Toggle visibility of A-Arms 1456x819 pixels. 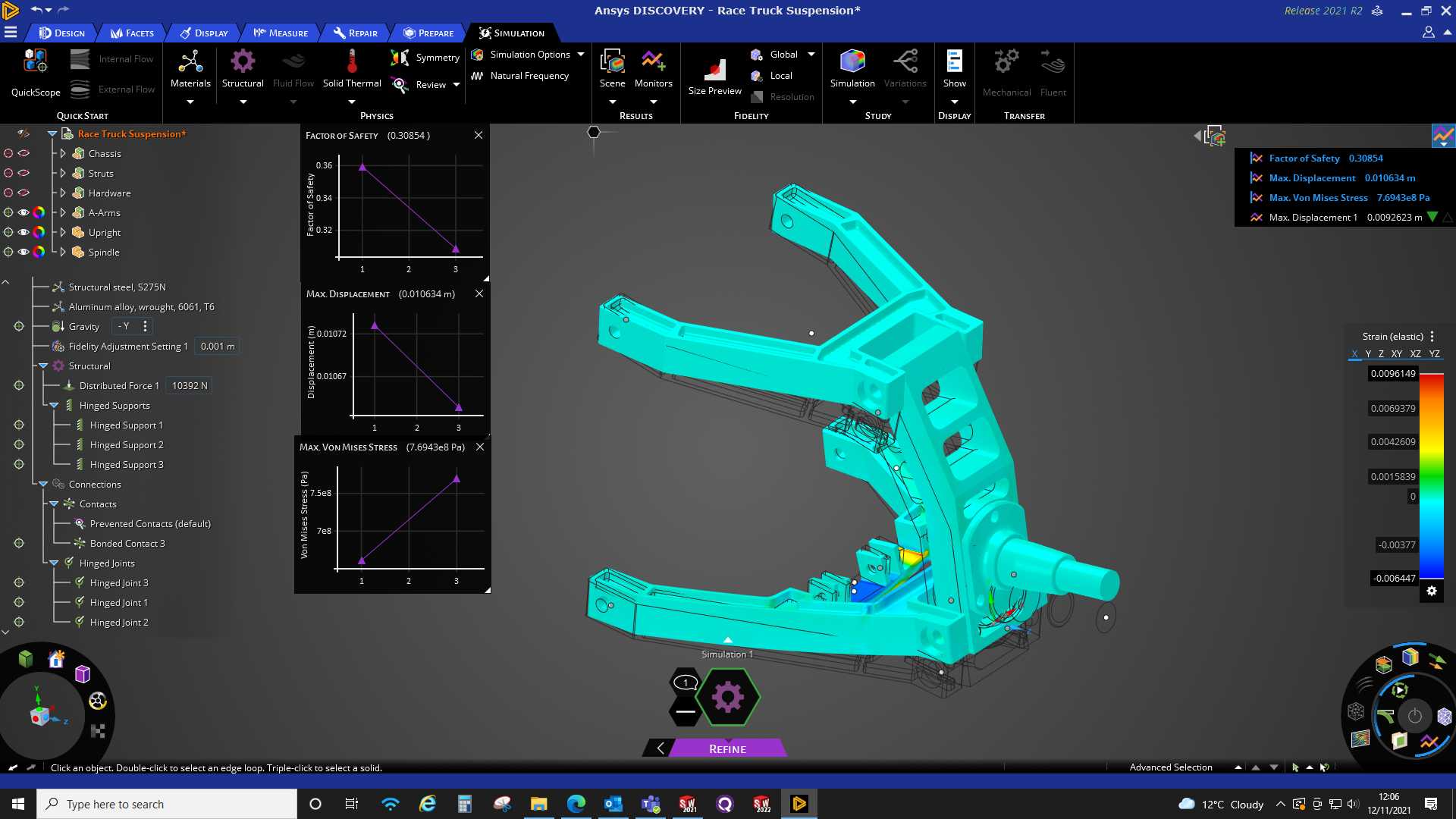click(24, 213)
